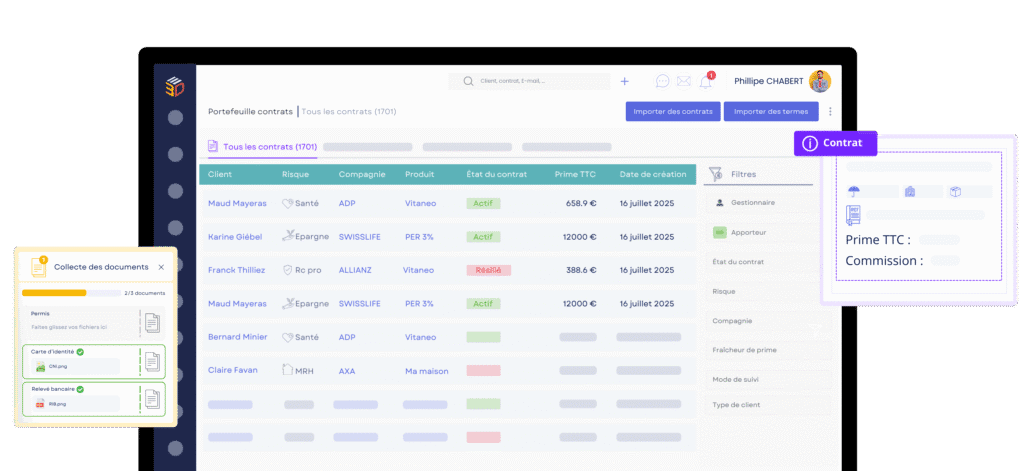1024x471 pixels.
Task: Click the Gestionnaire person icon
Action: [720, 203]
